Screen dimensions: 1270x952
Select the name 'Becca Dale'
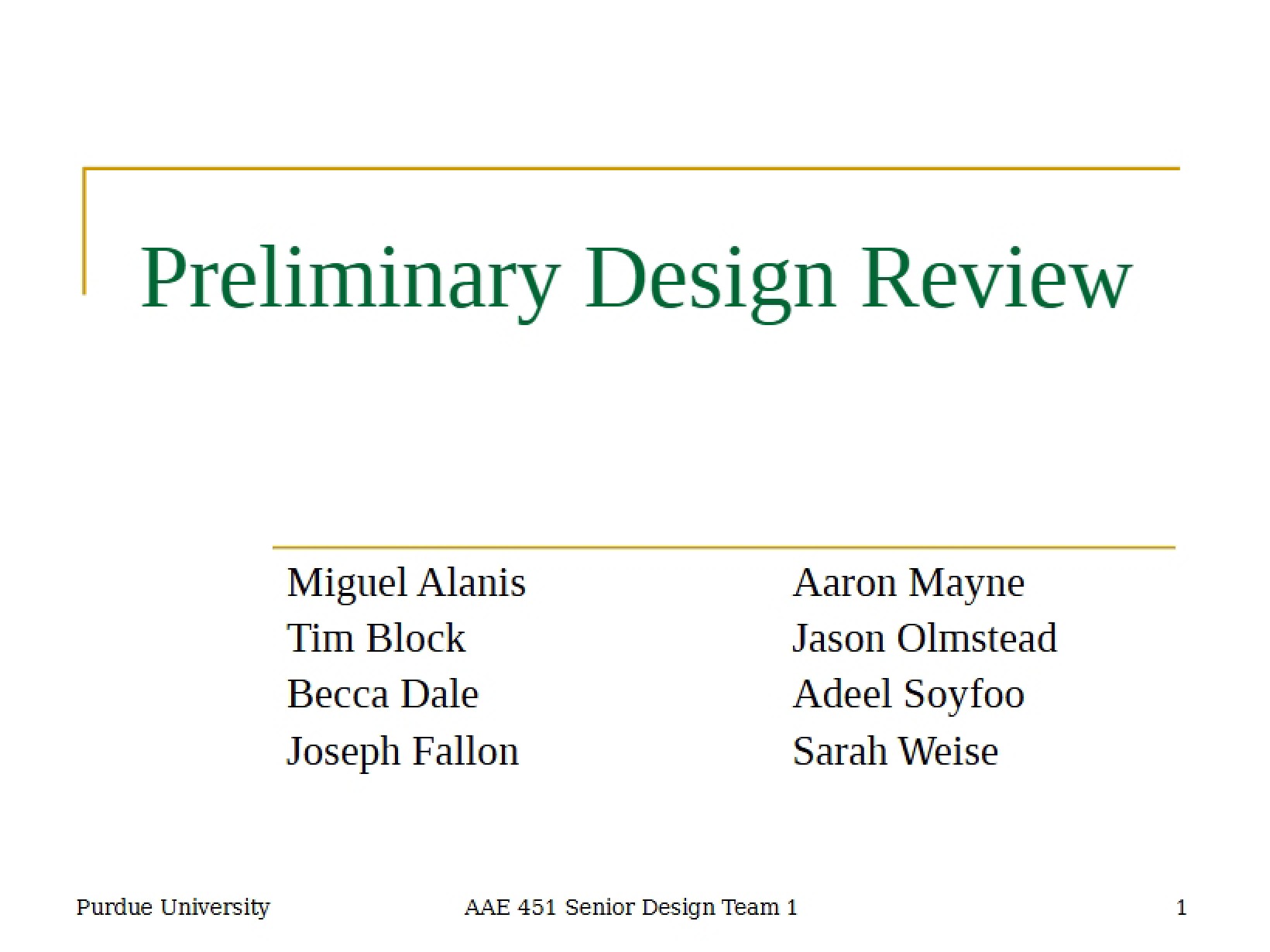(383, 694)
